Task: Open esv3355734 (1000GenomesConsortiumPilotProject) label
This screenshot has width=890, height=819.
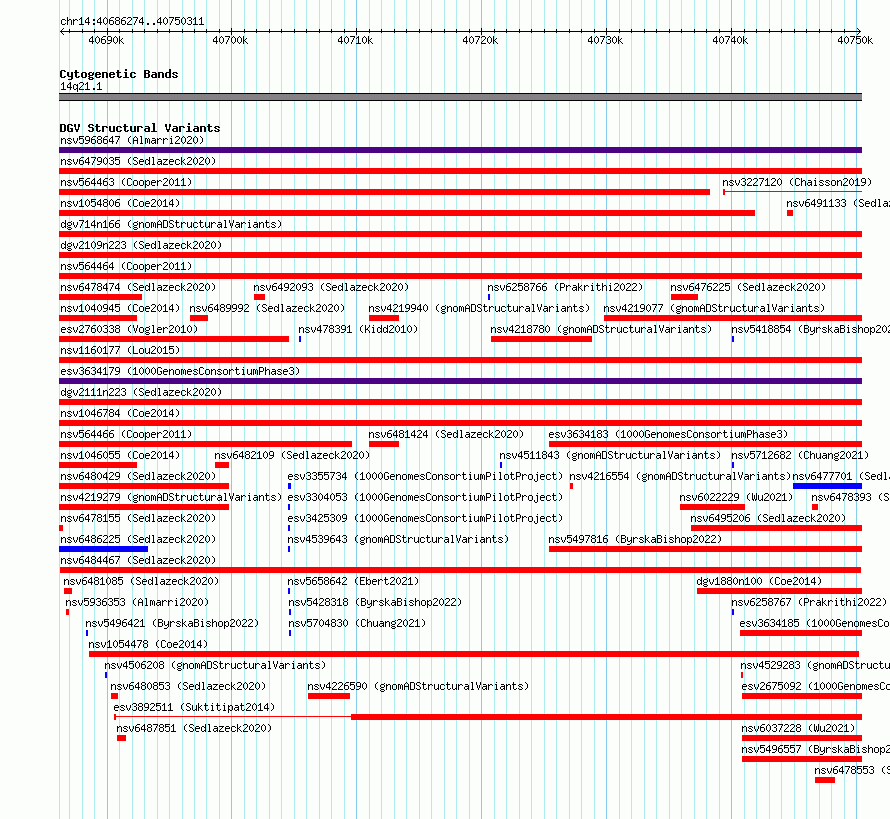Action: 425,476
